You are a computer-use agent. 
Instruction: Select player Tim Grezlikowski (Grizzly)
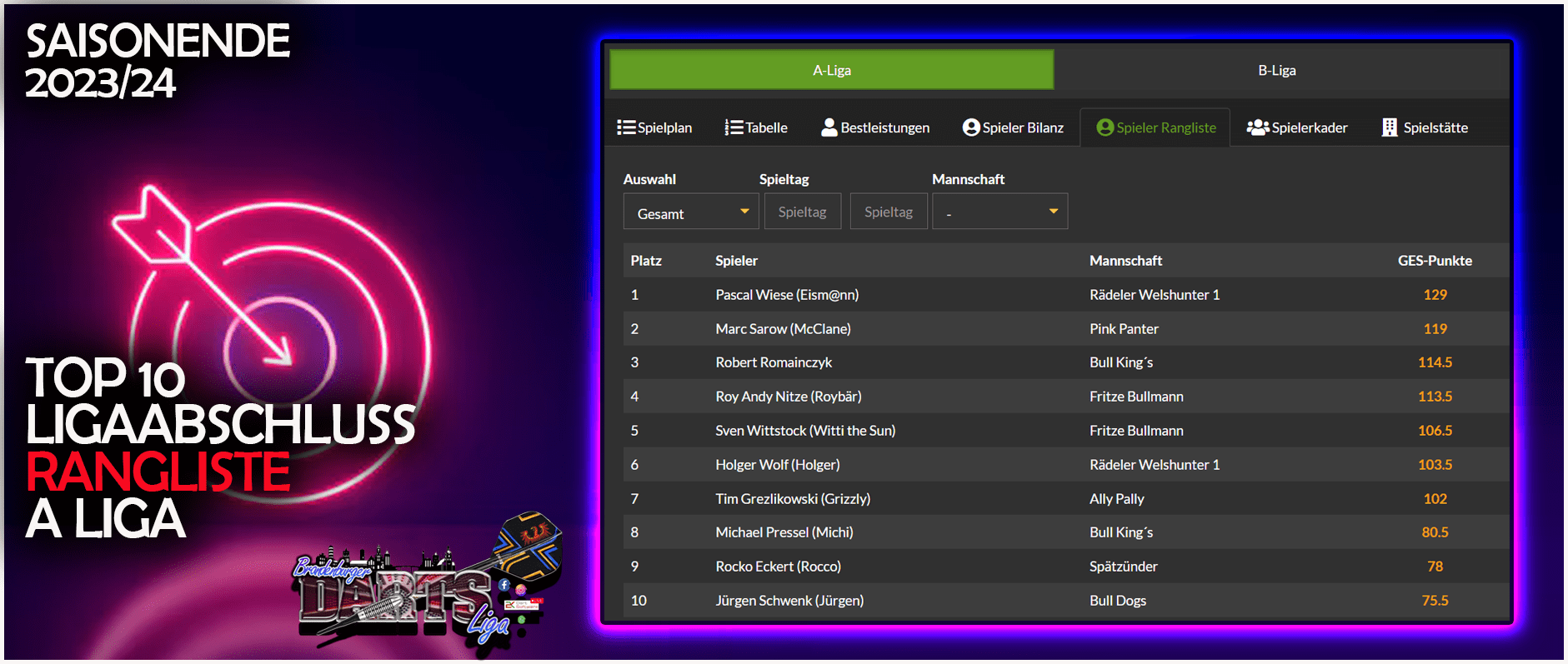793,499
